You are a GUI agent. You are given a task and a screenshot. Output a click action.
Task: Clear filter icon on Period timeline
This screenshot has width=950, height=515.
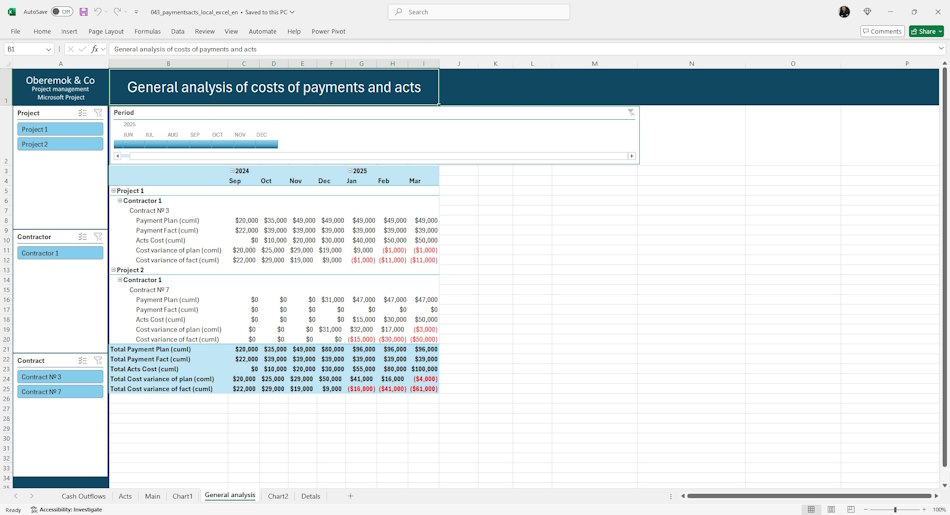point(631,113)
